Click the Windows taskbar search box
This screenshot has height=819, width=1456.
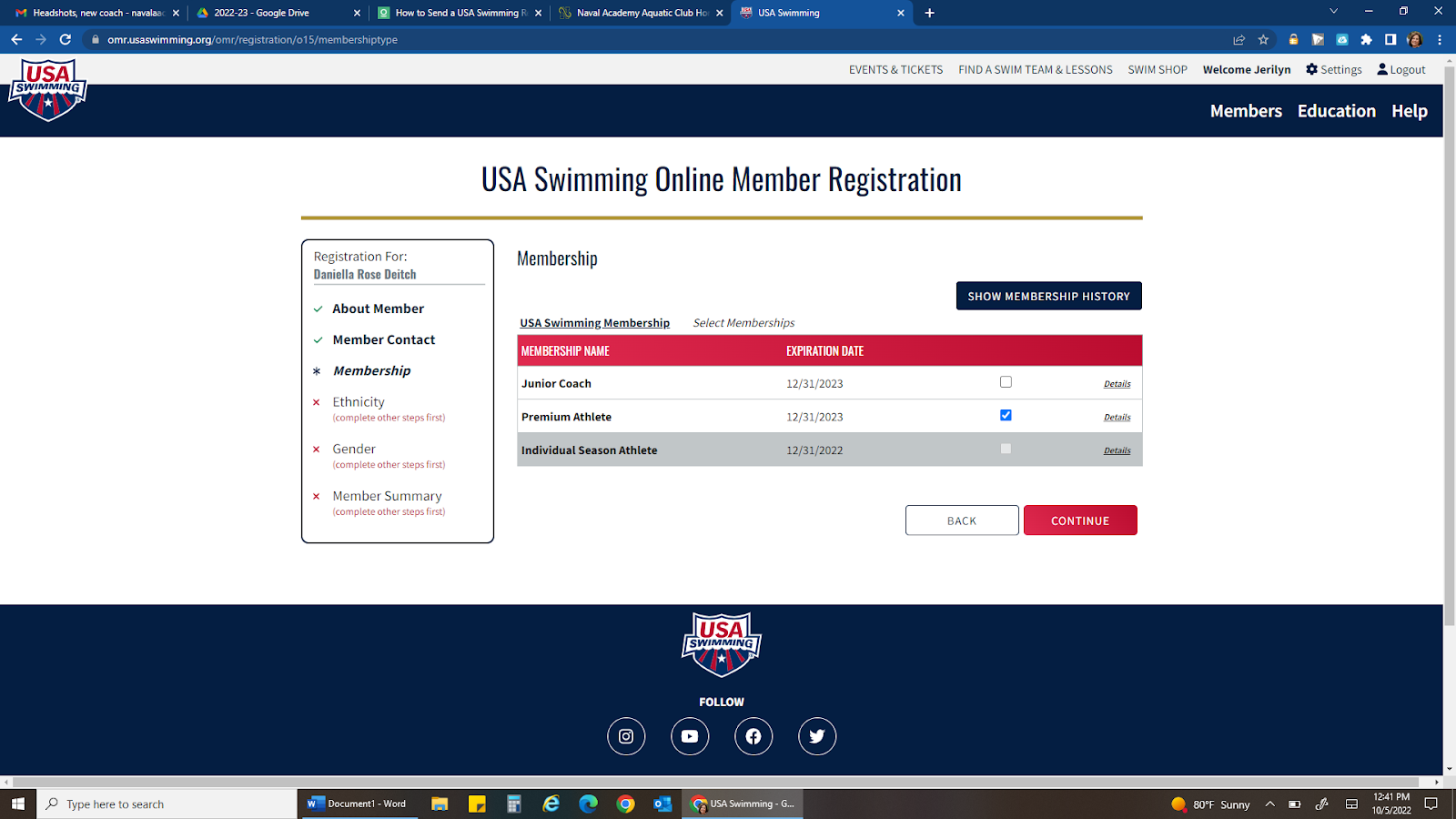point(167,804)
